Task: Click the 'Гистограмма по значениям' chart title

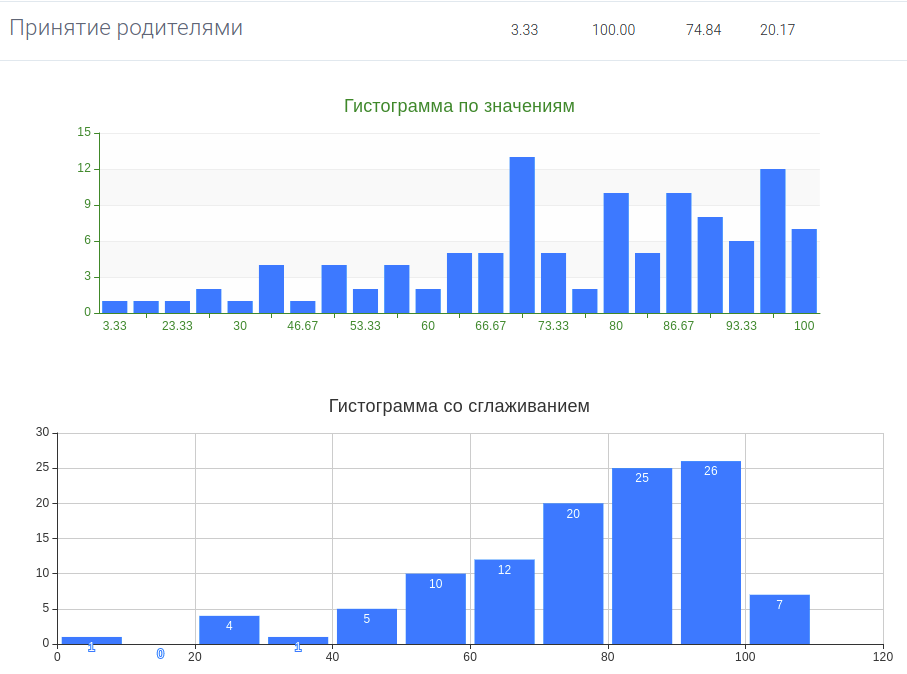Action: (459, 106)
